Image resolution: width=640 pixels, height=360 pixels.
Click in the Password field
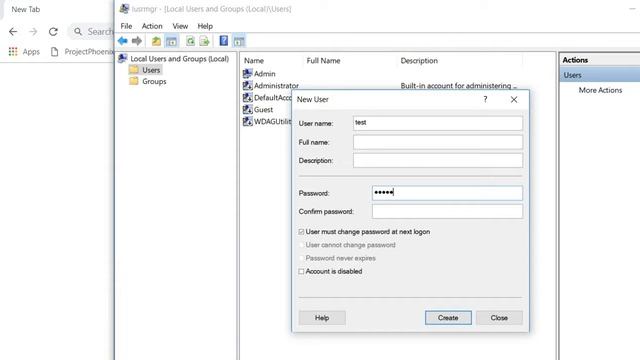tap(447, 193)
